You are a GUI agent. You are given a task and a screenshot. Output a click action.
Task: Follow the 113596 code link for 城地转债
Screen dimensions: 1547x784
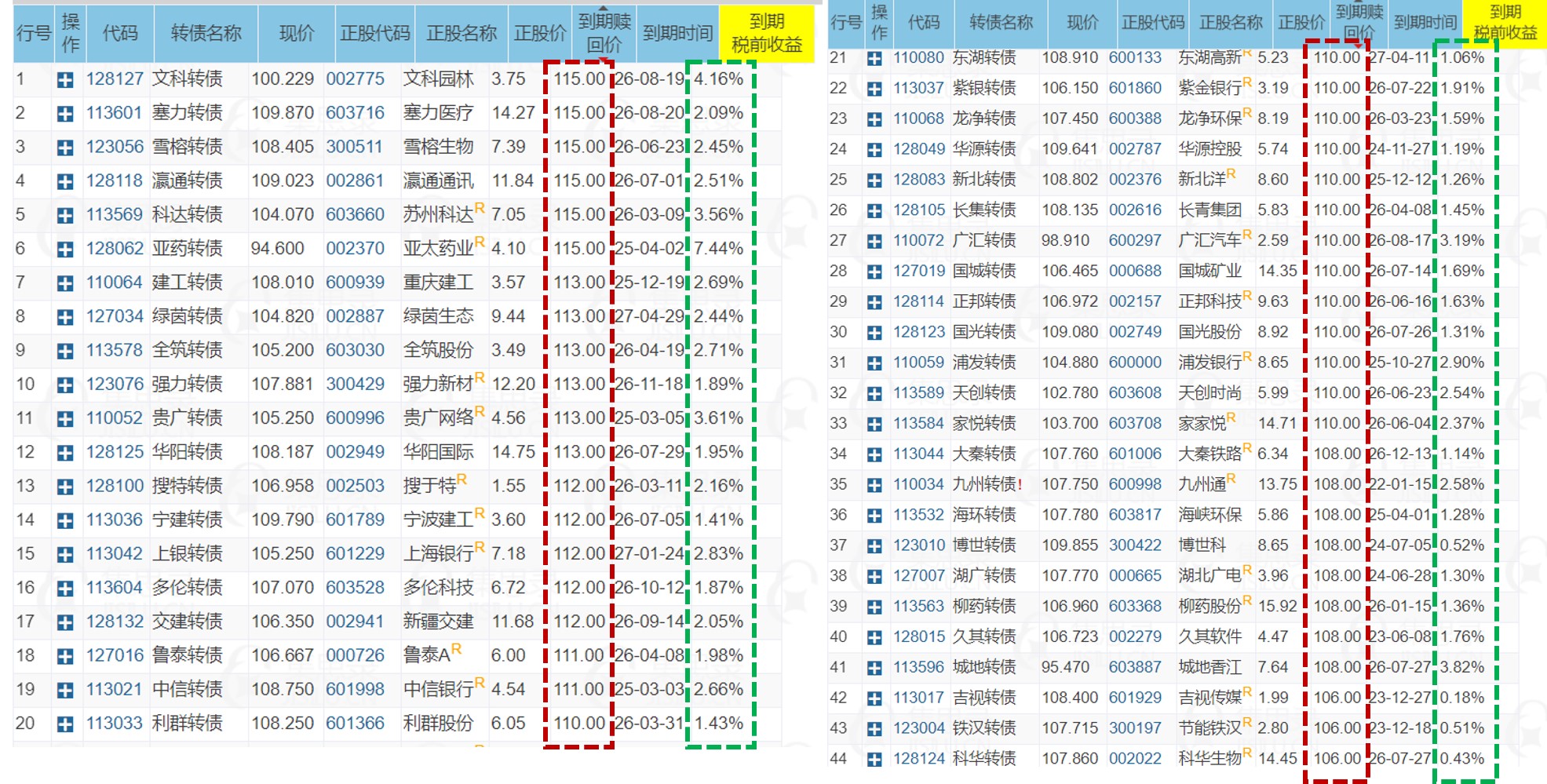pyautogui.click(x=919, y=667)
